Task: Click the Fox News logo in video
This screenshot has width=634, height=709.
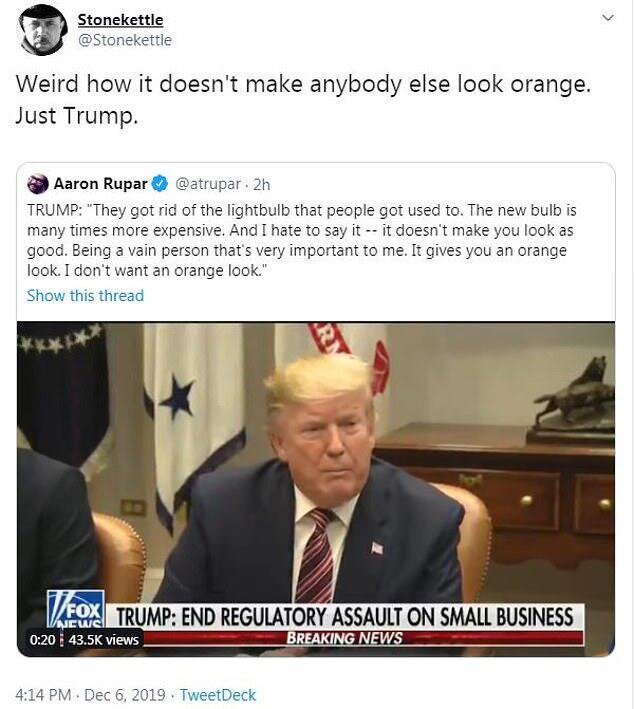Action: coord(76,609)
